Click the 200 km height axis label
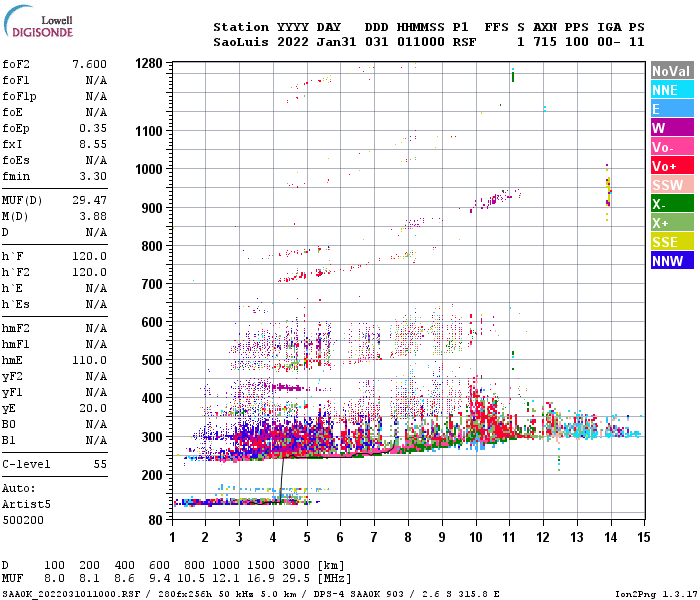The image size is (700, 600). point(152,475)
